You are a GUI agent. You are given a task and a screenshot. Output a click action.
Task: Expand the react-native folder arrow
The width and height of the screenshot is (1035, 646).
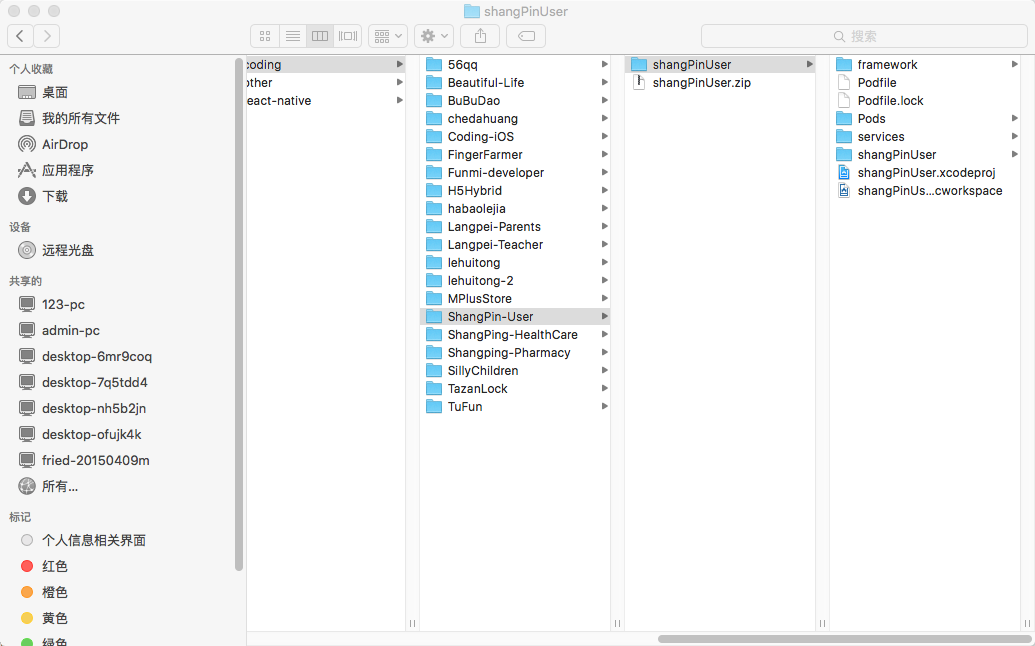[399, 100]
